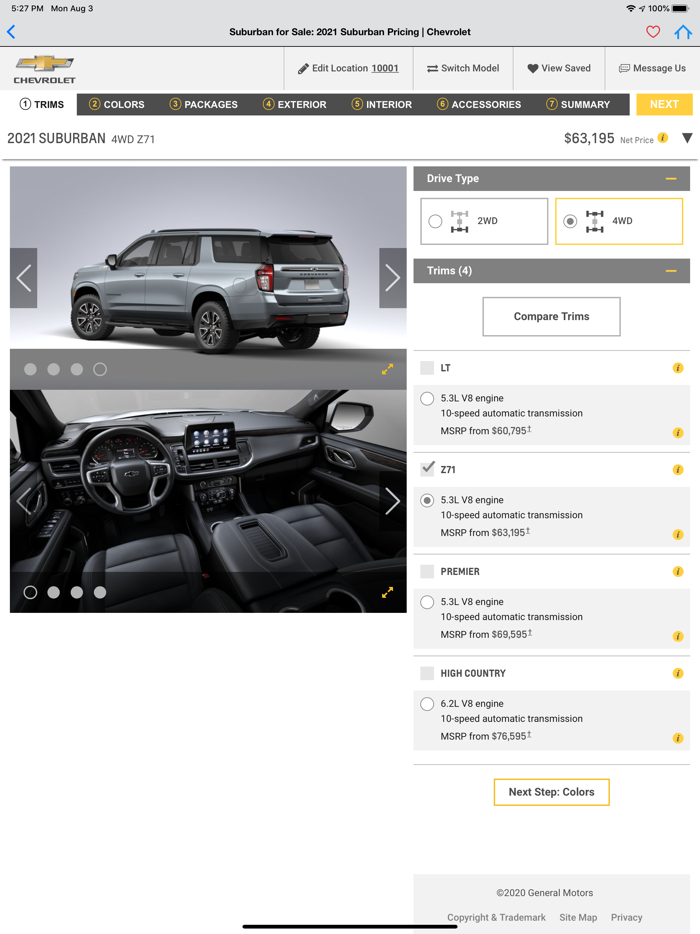The image size is (700, 934).
Task: Click the View Saved heart icon
Action: pos(533,69)
